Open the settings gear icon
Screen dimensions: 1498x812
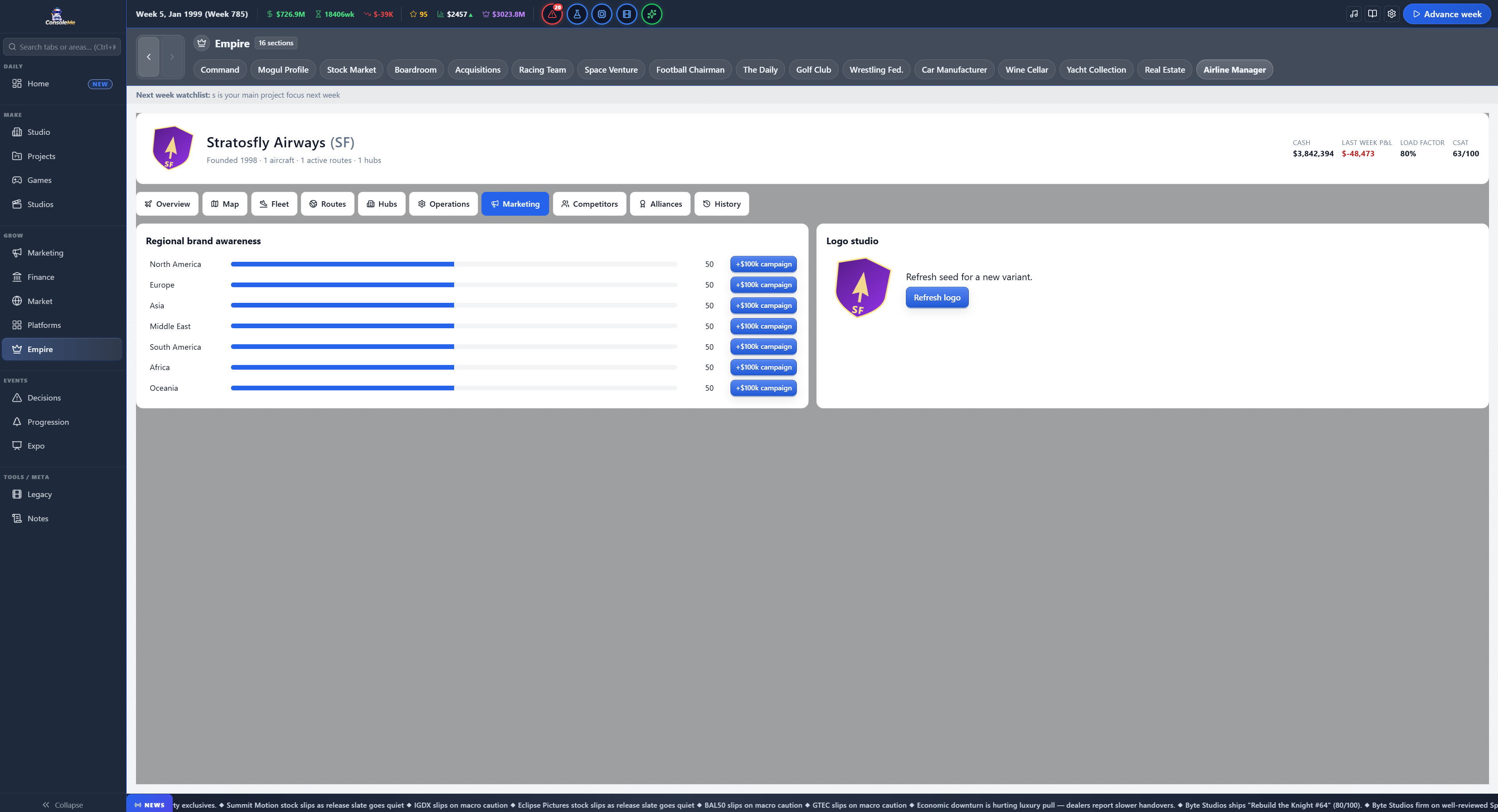point(1392,14)
